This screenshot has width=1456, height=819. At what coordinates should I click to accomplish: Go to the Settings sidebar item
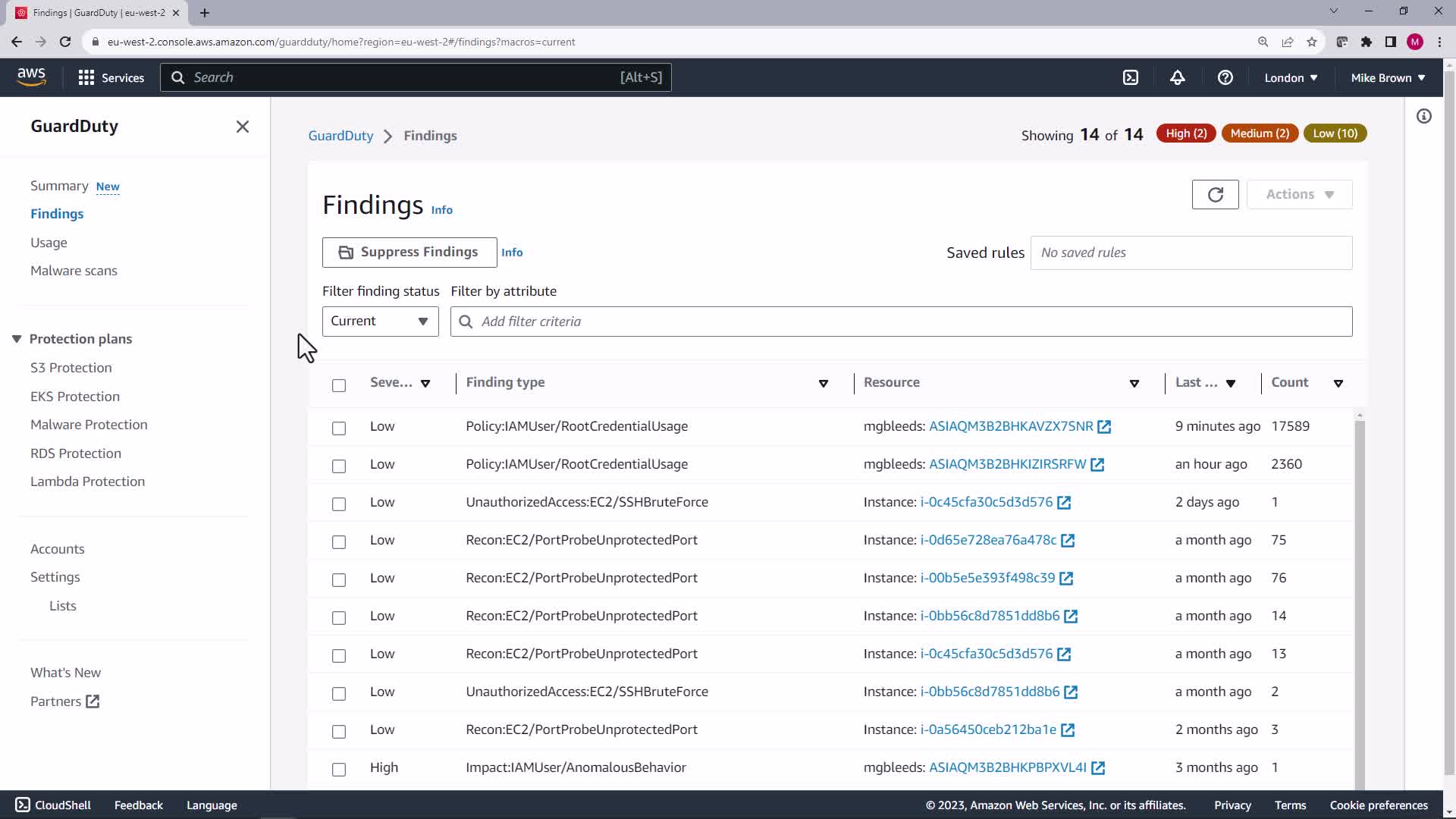pos(55,577)
